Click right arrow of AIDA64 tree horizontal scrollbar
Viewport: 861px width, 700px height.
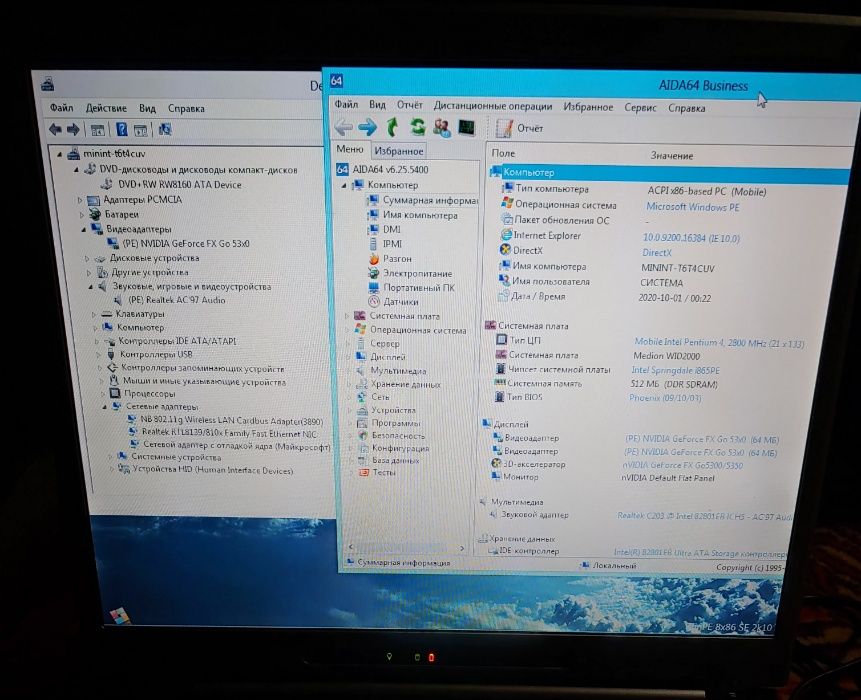[462, 548]
